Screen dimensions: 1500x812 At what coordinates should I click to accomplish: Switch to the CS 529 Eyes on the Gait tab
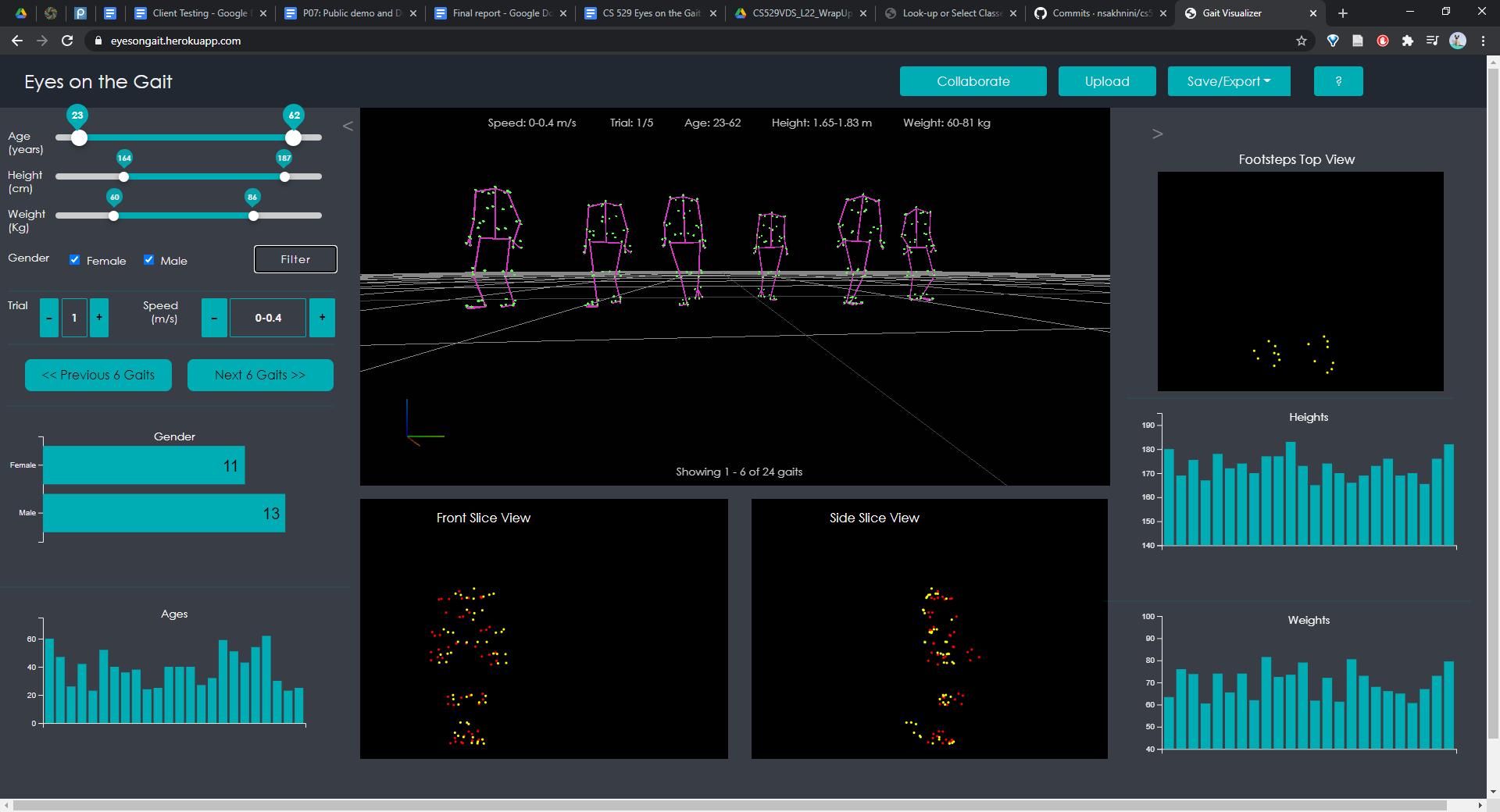coord(649,13)
